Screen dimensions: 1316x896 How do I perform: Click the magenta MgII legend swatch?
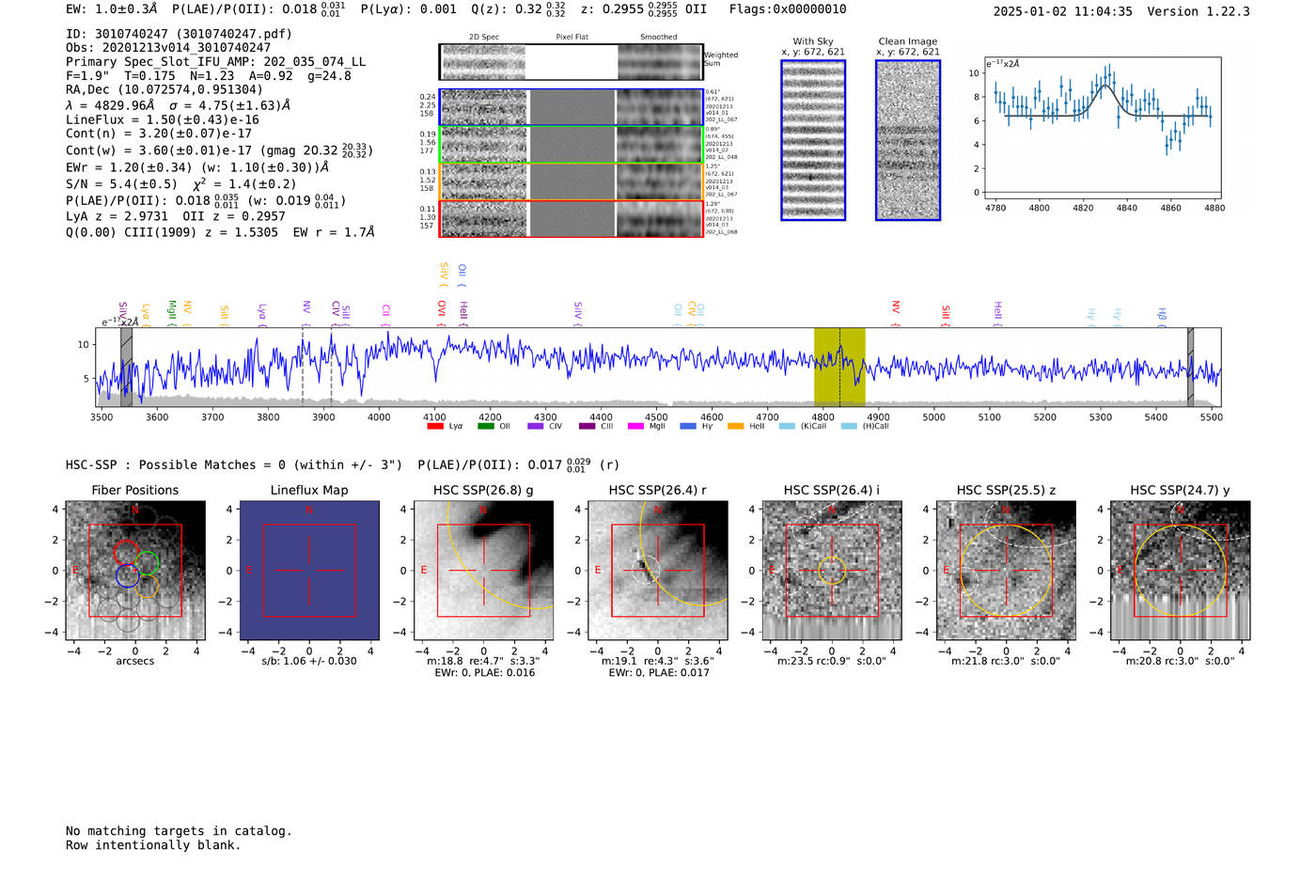pos(636,427)
